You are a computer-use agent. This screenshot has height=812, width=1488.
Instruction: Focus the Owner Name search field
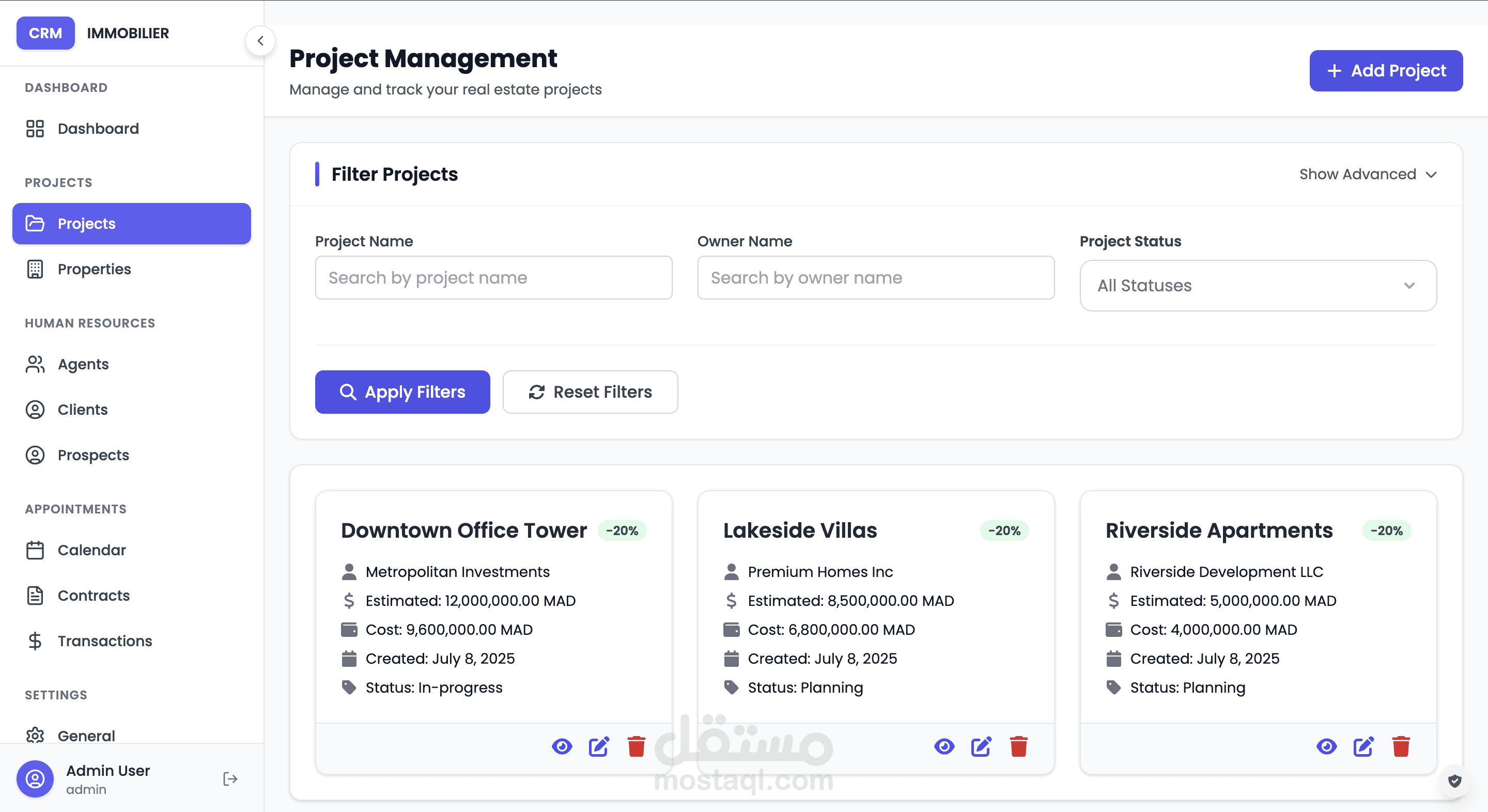(876, 278)
